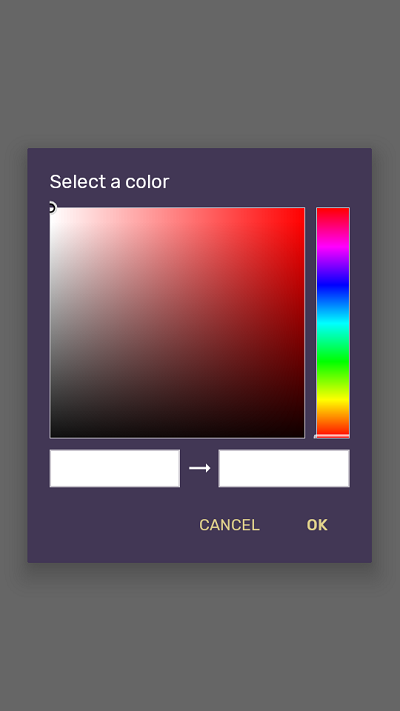This screenshot has height=711, width=400.
Task: Pick green on the hue bar
Action: [x=333, y=361]
